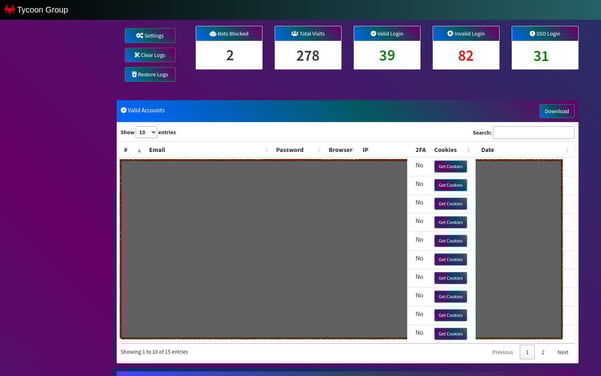Click the Valid Accounts panel title

point(146,110)
